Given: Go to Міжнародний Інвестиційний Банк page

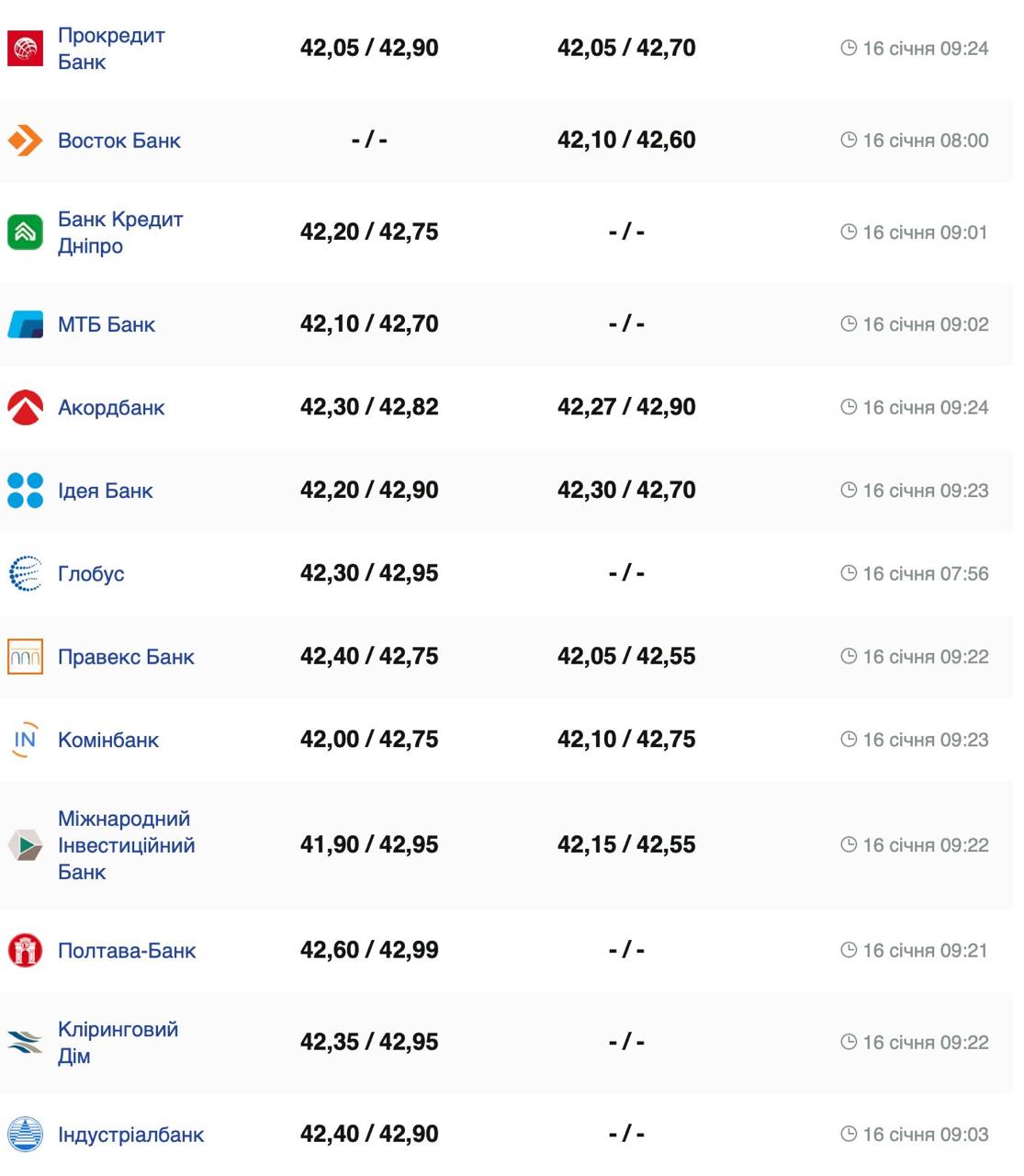Looking at the screenshot, I should [126, 845].
